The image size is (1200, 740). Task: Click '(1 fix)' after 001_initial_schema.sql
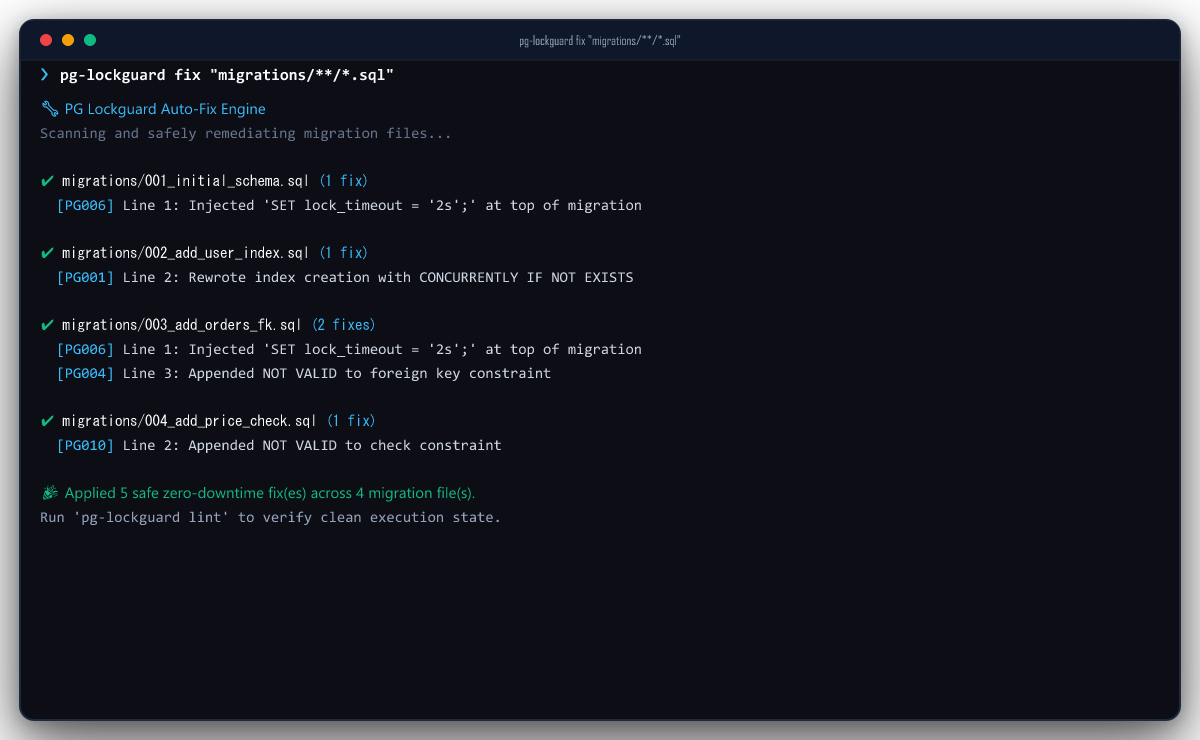pos(344,181)
